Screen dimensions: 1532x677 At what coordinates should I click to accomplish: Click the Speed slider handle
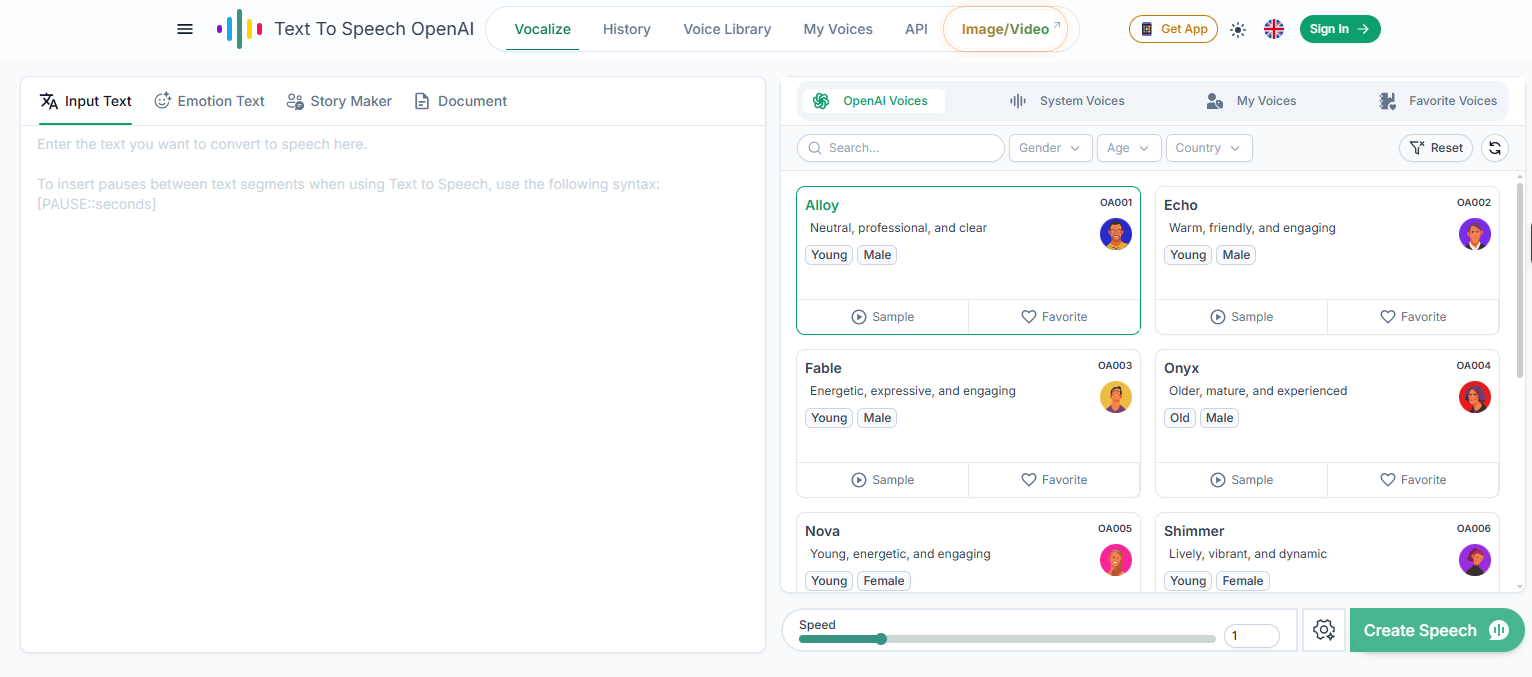(881, 639)
